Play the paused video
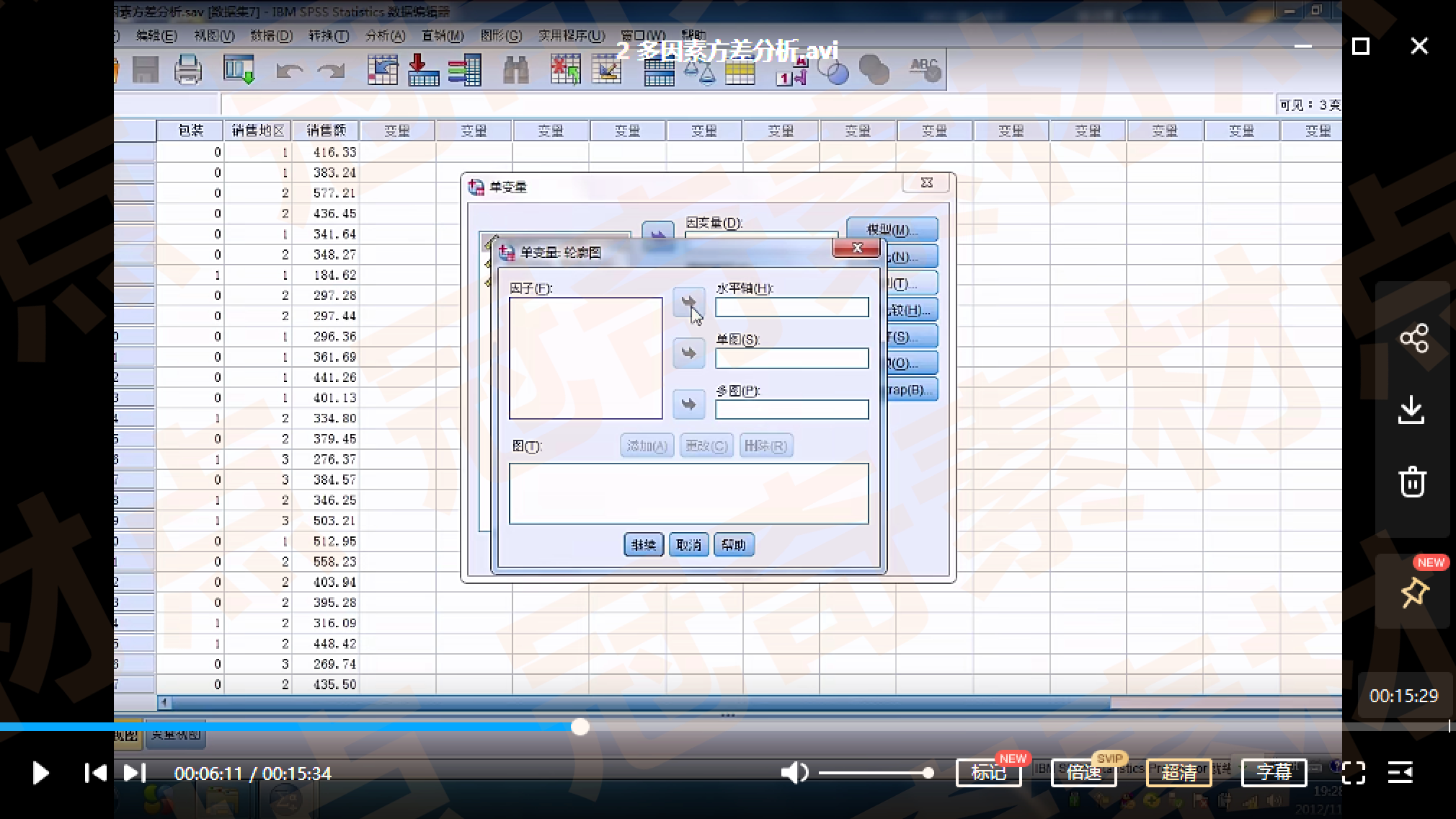 (40, 773)
